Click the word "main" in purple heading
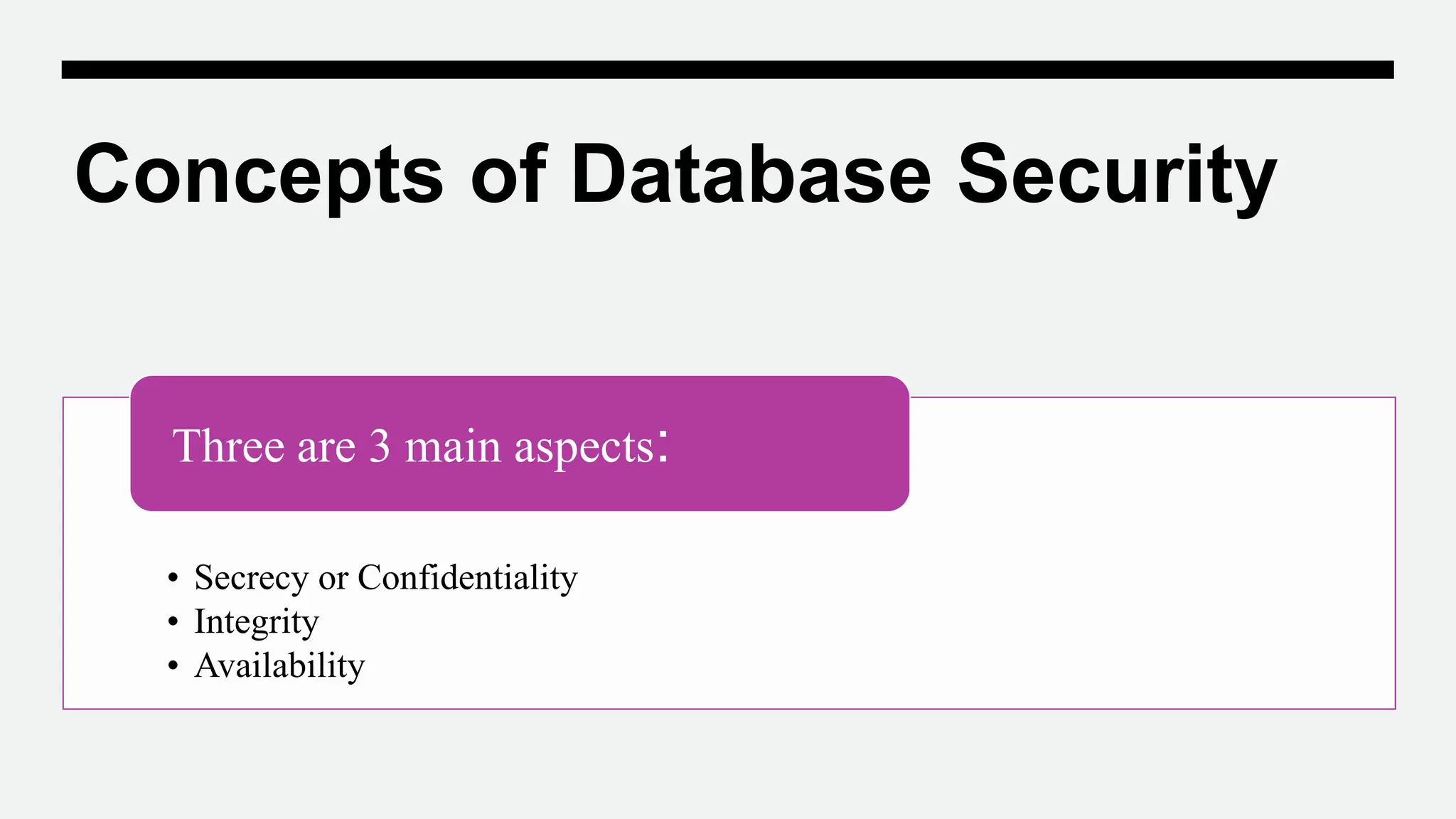The width and height of the screenshot is (1456, 819). coord(453,446)
